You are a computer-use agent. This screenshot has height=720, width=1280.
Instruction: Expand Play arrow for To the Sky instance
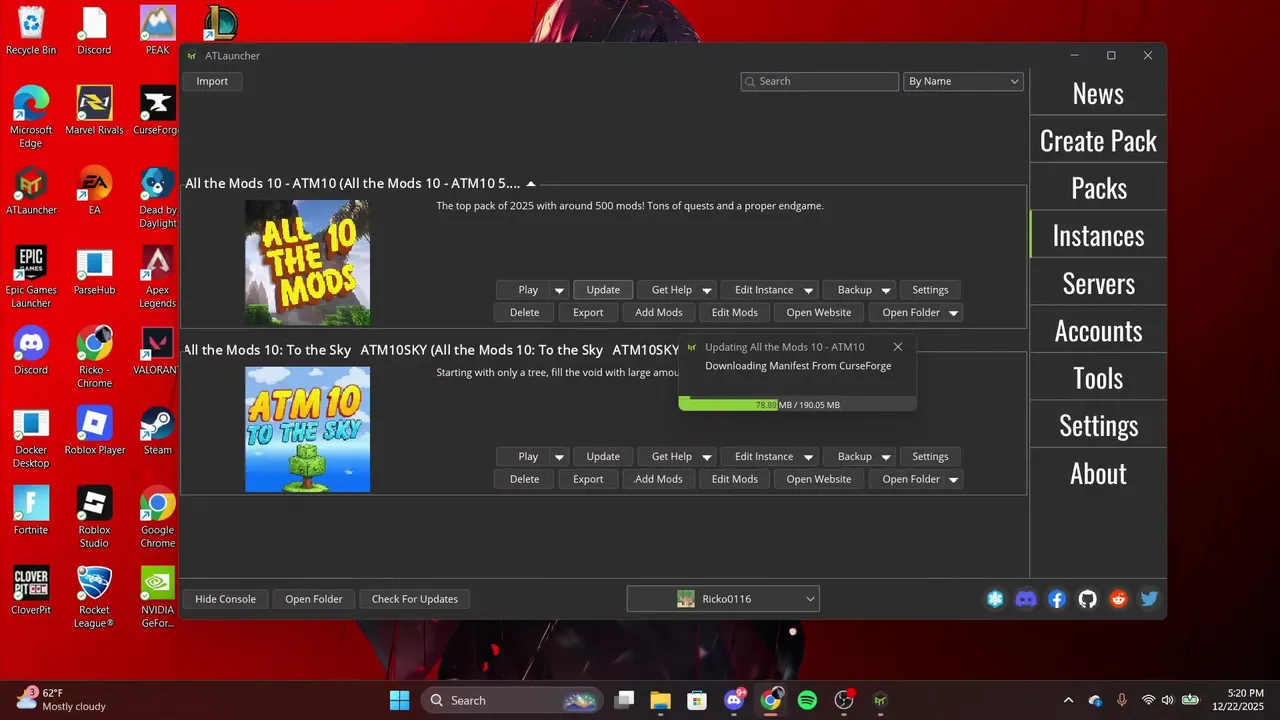[x=560, y=457]
